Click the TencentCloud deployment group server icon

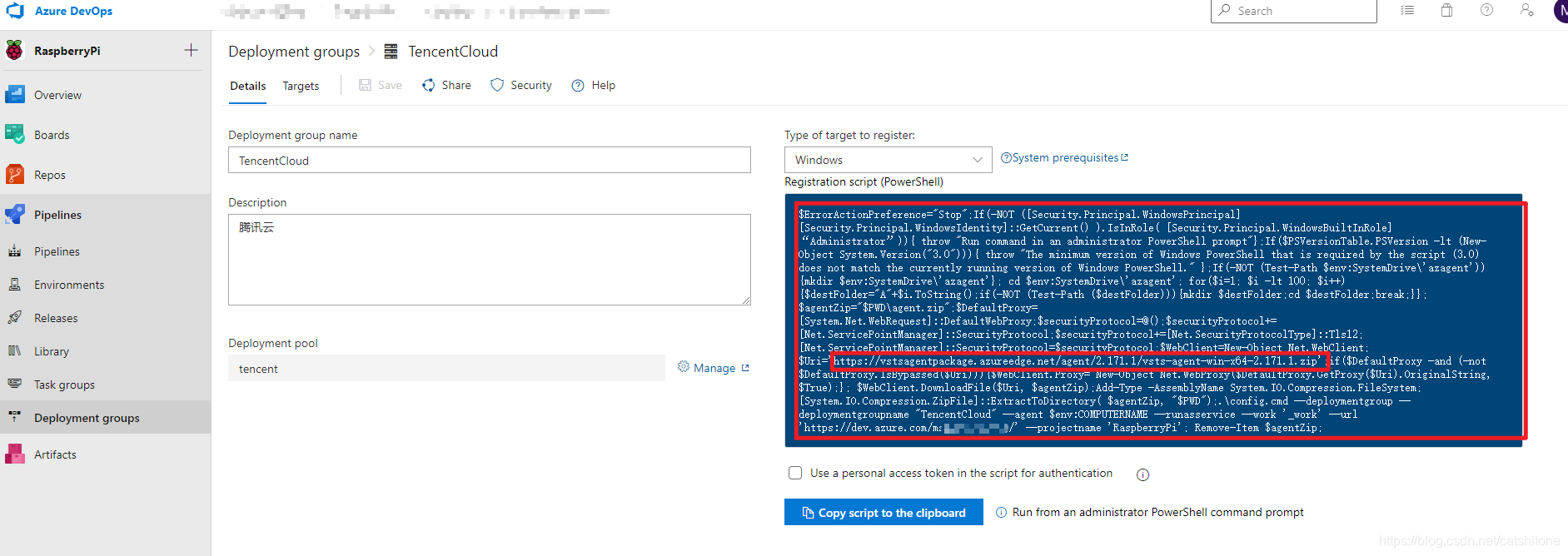(x=391, y=52)
